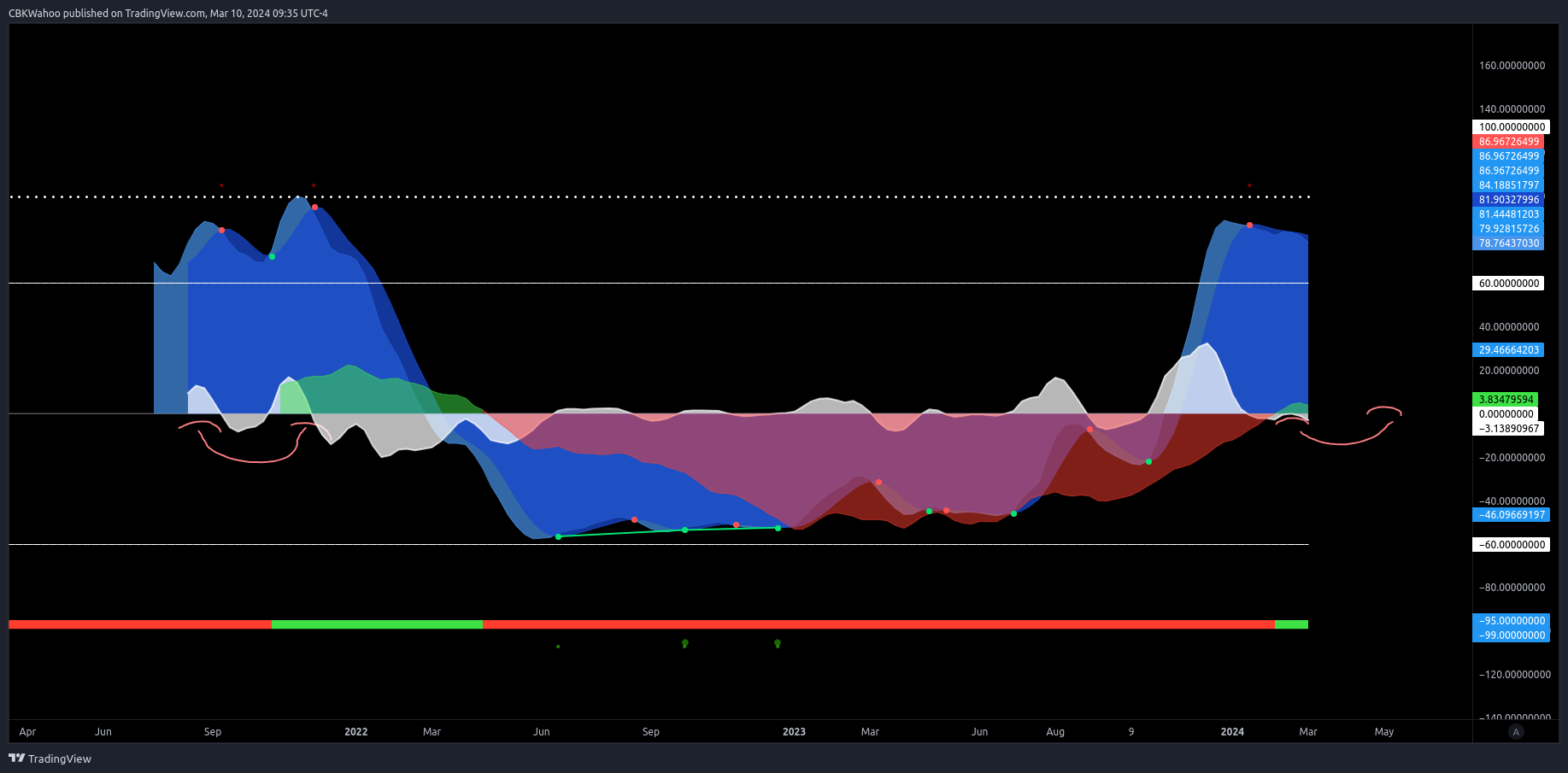Image resolution: width=1568 pixels, height=773 pixels.
Task: Click the white −60.00000000 level label
Action: [1511, 545]
